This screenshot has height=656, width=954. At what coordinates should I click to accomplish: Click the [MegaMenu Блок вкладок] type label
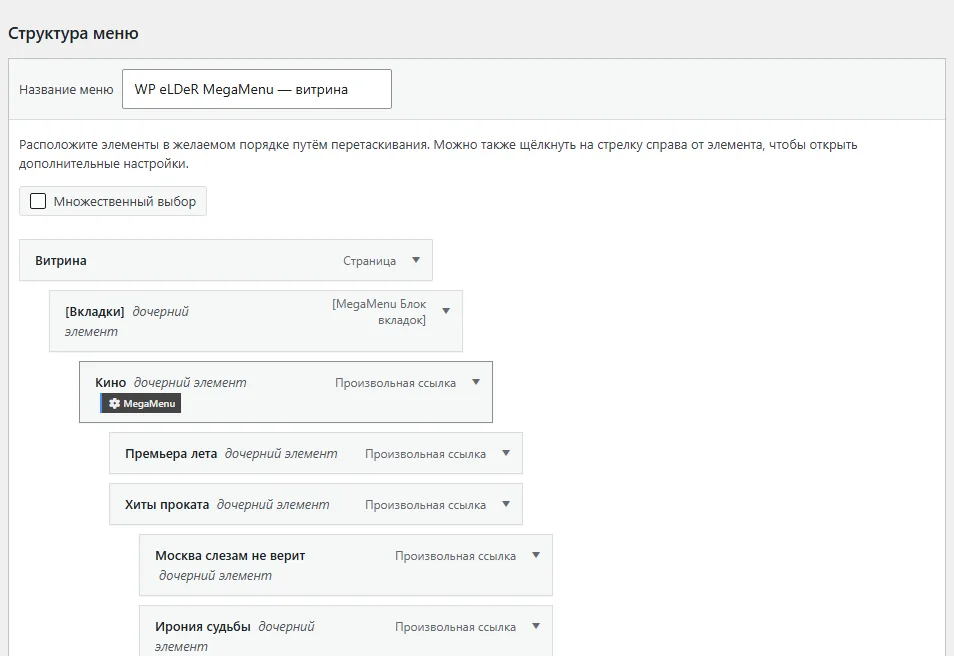point(379,312)
